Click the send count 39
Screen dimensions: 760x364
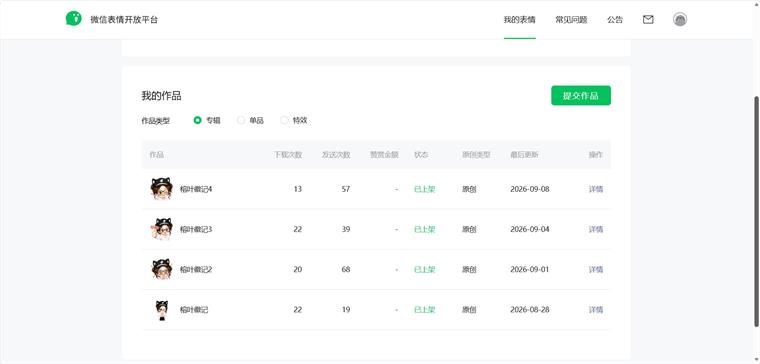(346, 229)
